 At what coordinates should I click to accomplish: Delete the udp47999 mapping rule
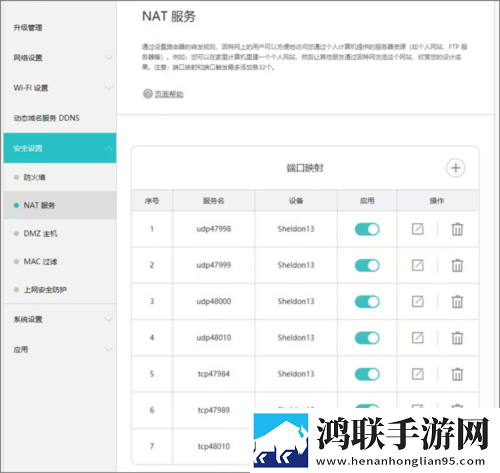click(457, 265)
